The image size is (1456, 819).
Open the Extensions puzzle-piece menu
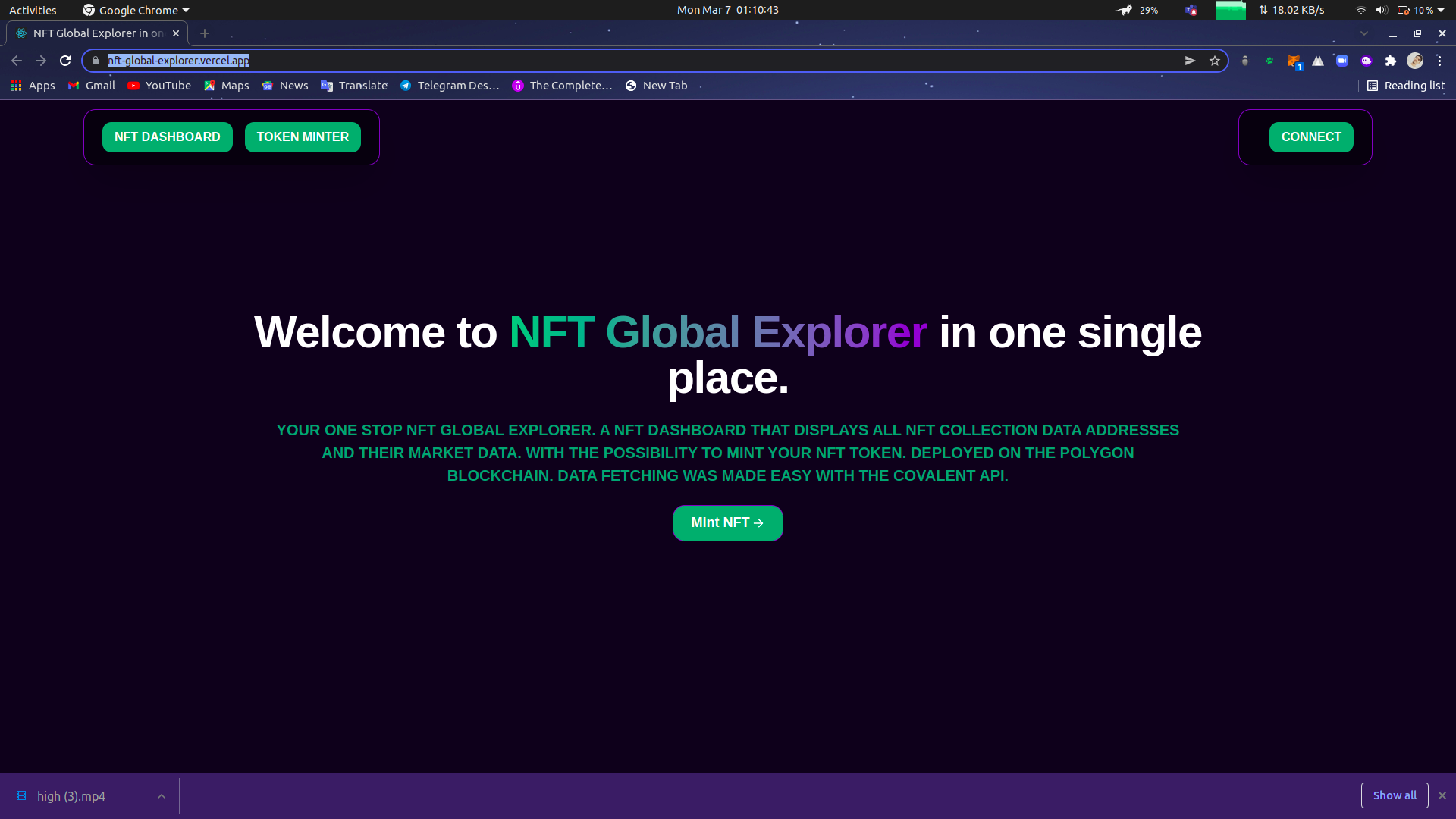click(1391, 61)
